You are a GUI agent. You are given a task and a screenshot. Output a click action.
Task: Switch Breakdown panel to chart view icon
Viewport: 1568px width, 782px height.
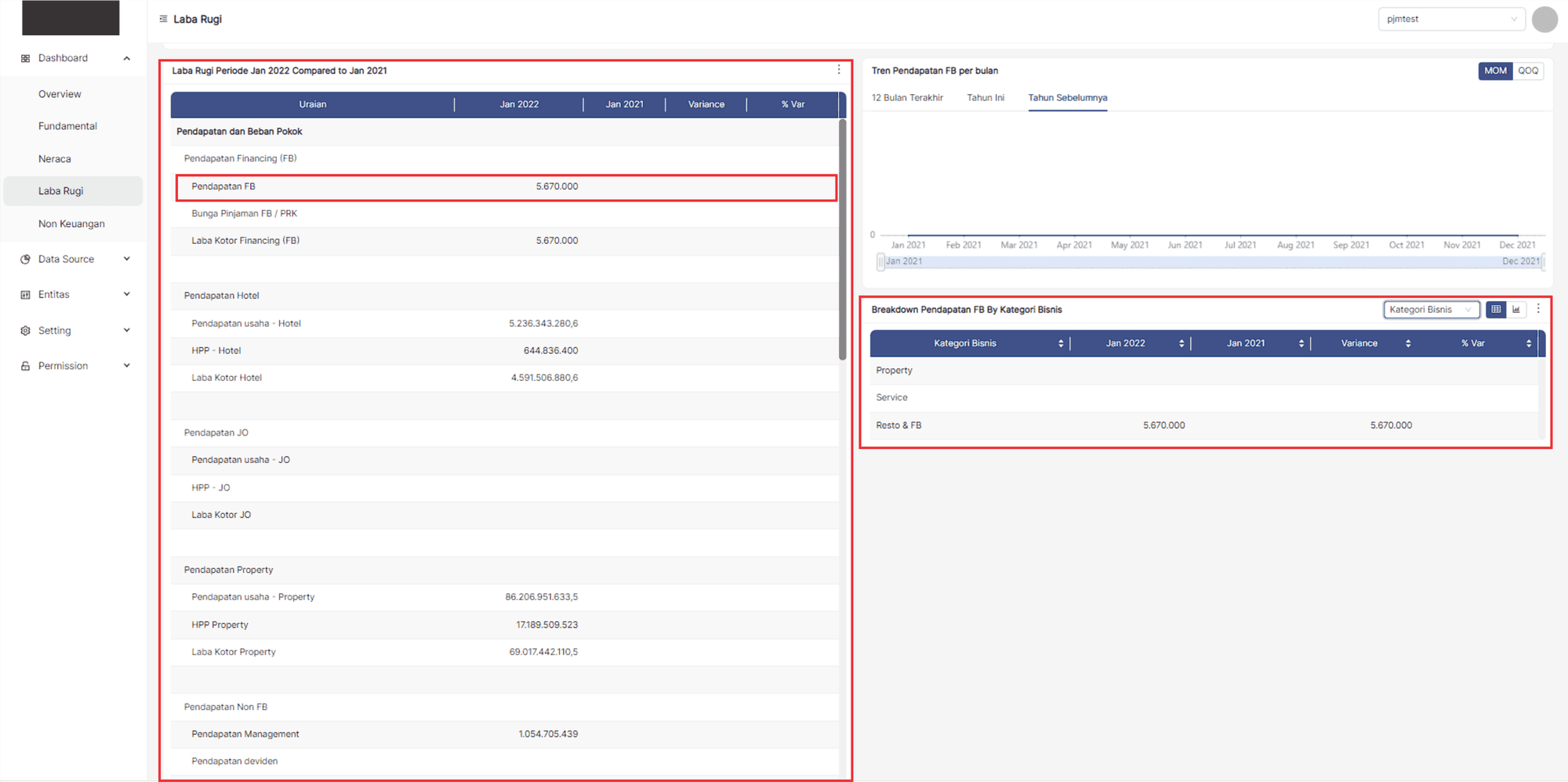(x=1516, y=310)
